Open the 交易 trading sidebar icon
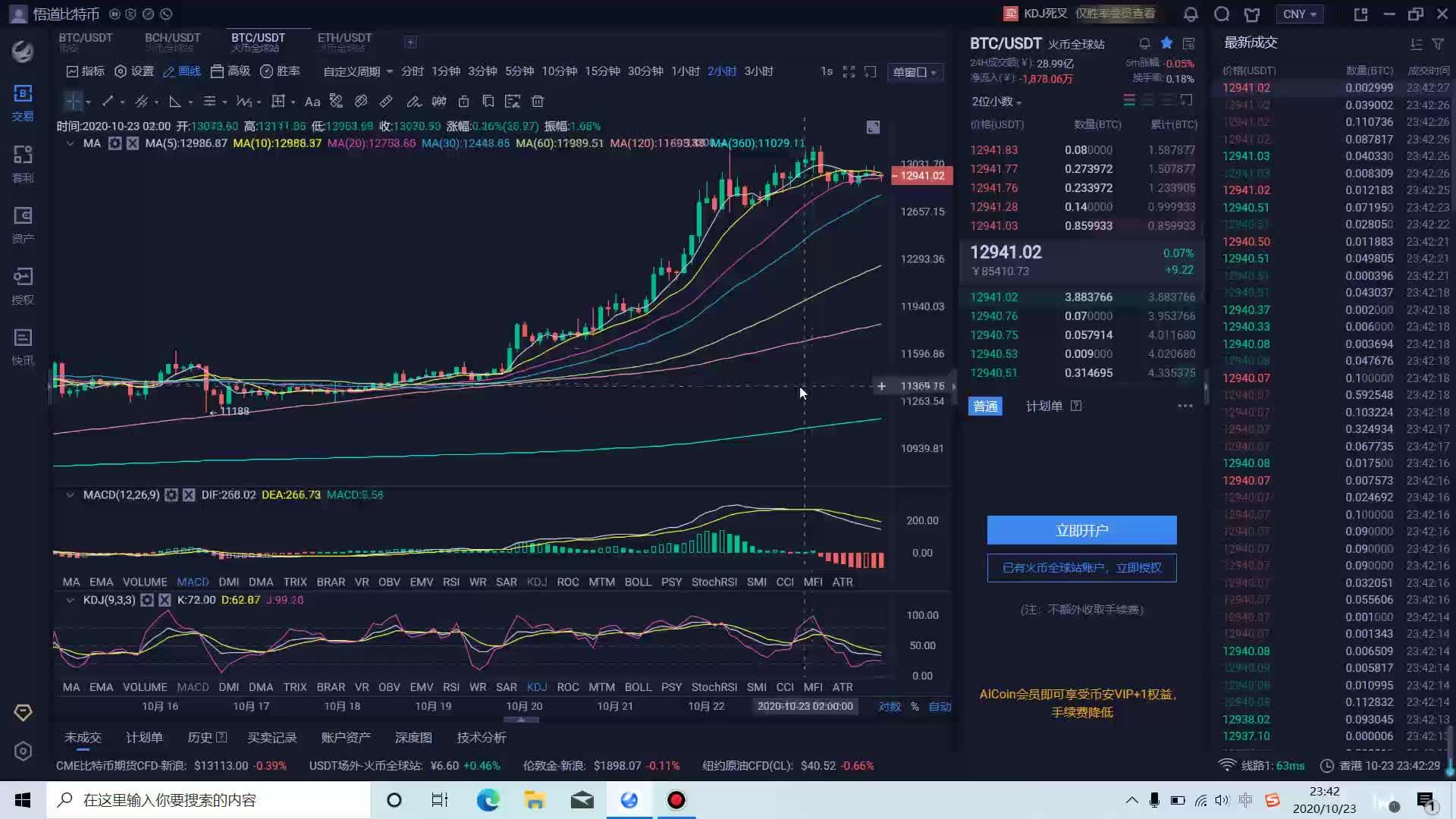This screenshot has height=819, width=1456. point(23,102)
